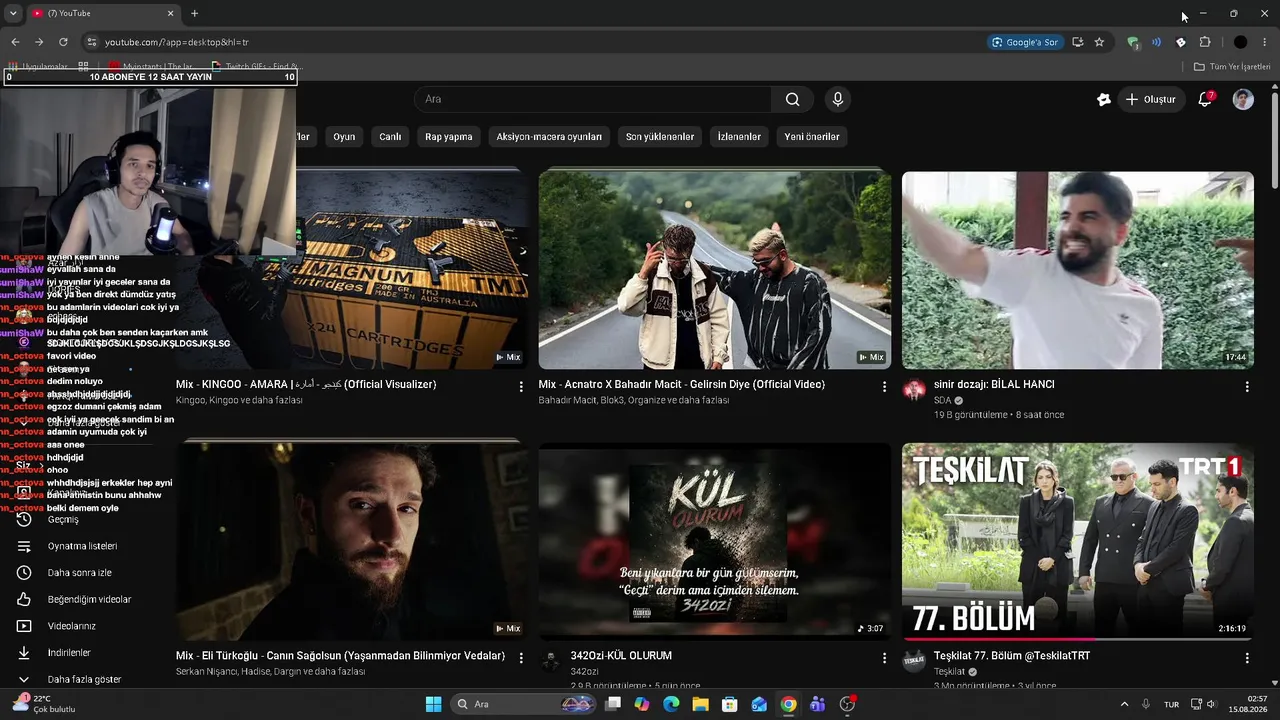The width and height of the screenshot is (1280, 720).
Task: Click the Oluştur create button
Action: click(x=1151, y=99)
